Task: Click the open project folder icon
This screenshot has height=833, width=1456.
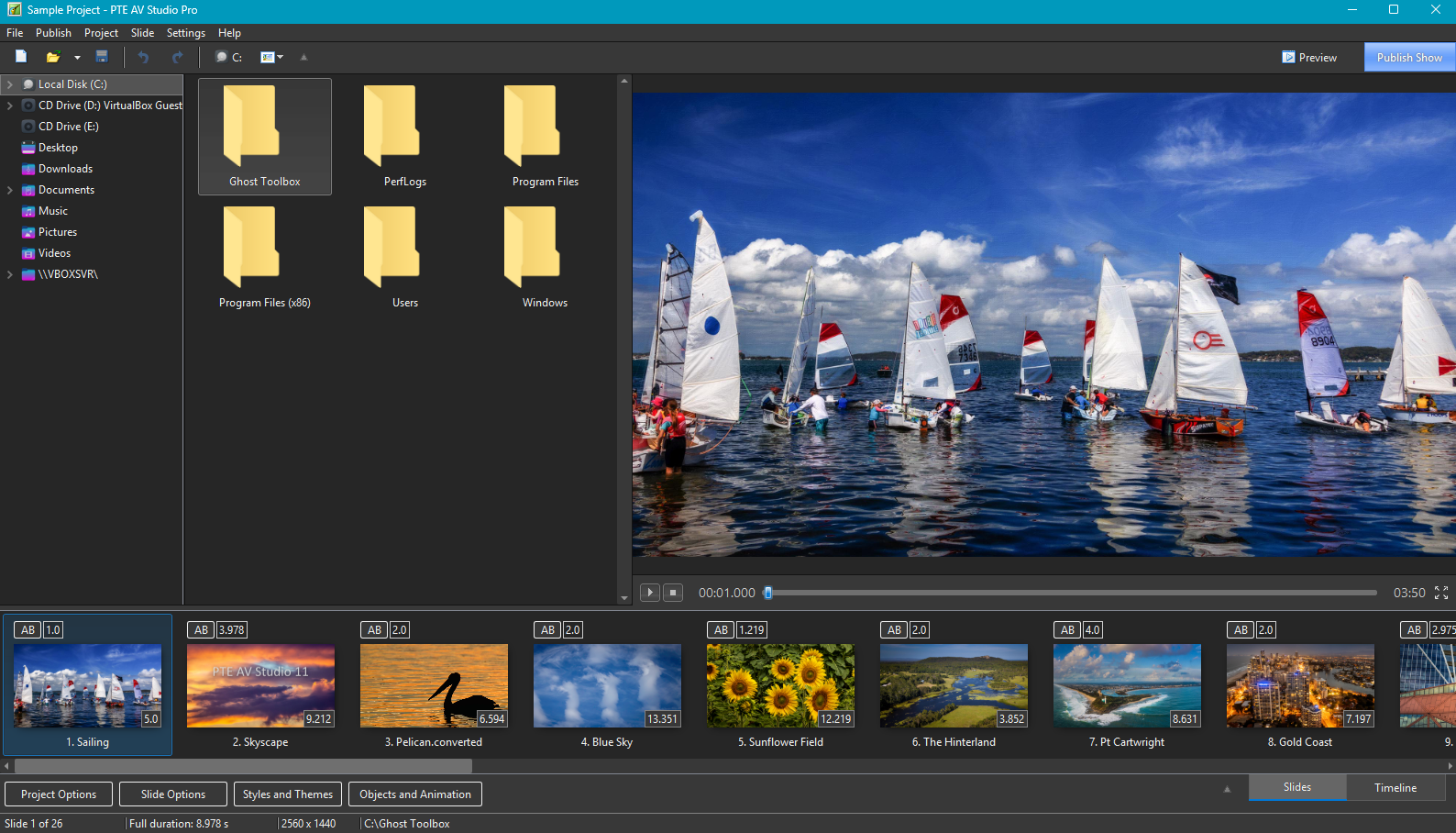Action: coord(53,57)
